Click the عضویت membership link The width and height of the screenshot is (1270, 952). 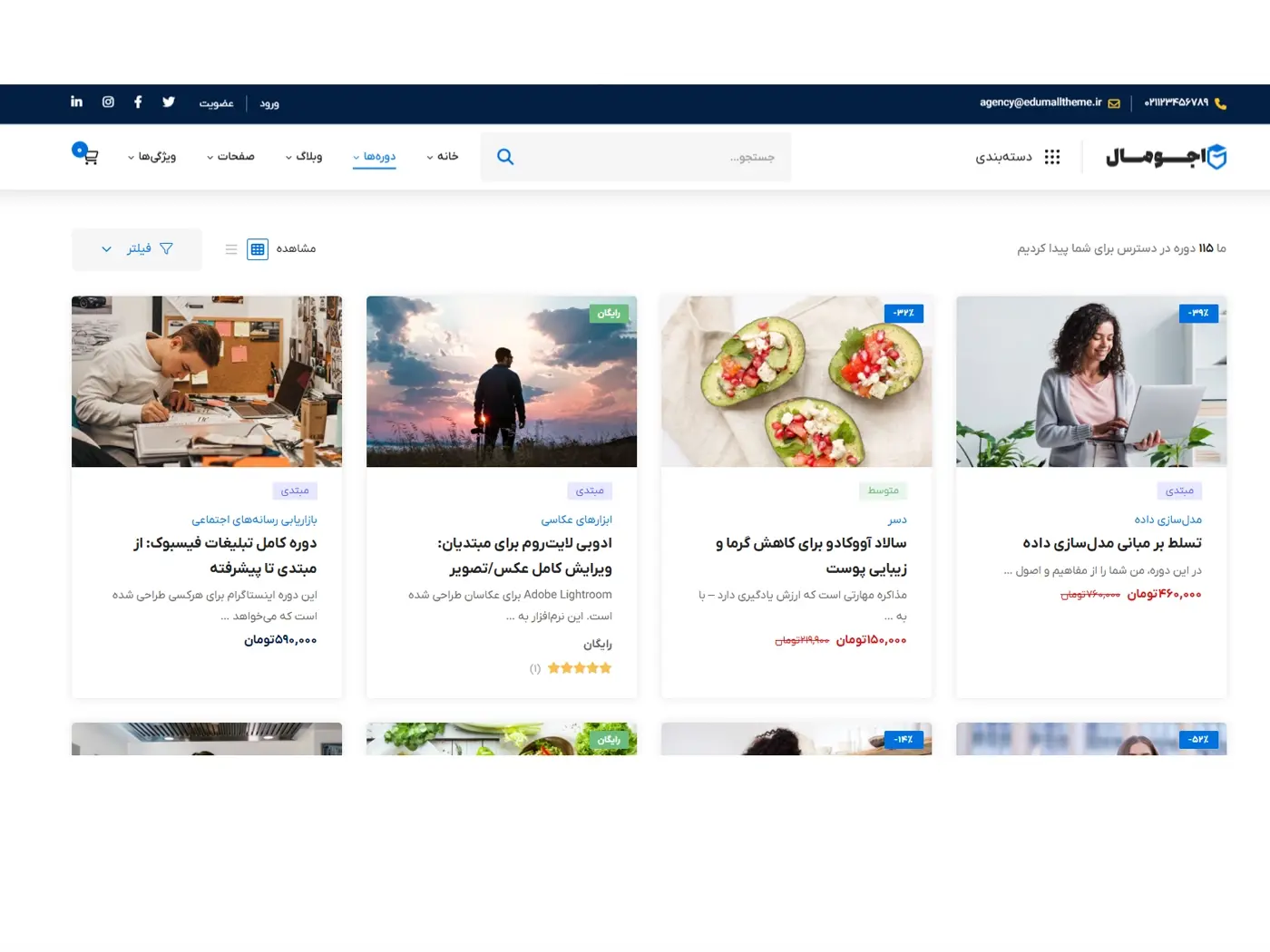[x=217, y=102]
